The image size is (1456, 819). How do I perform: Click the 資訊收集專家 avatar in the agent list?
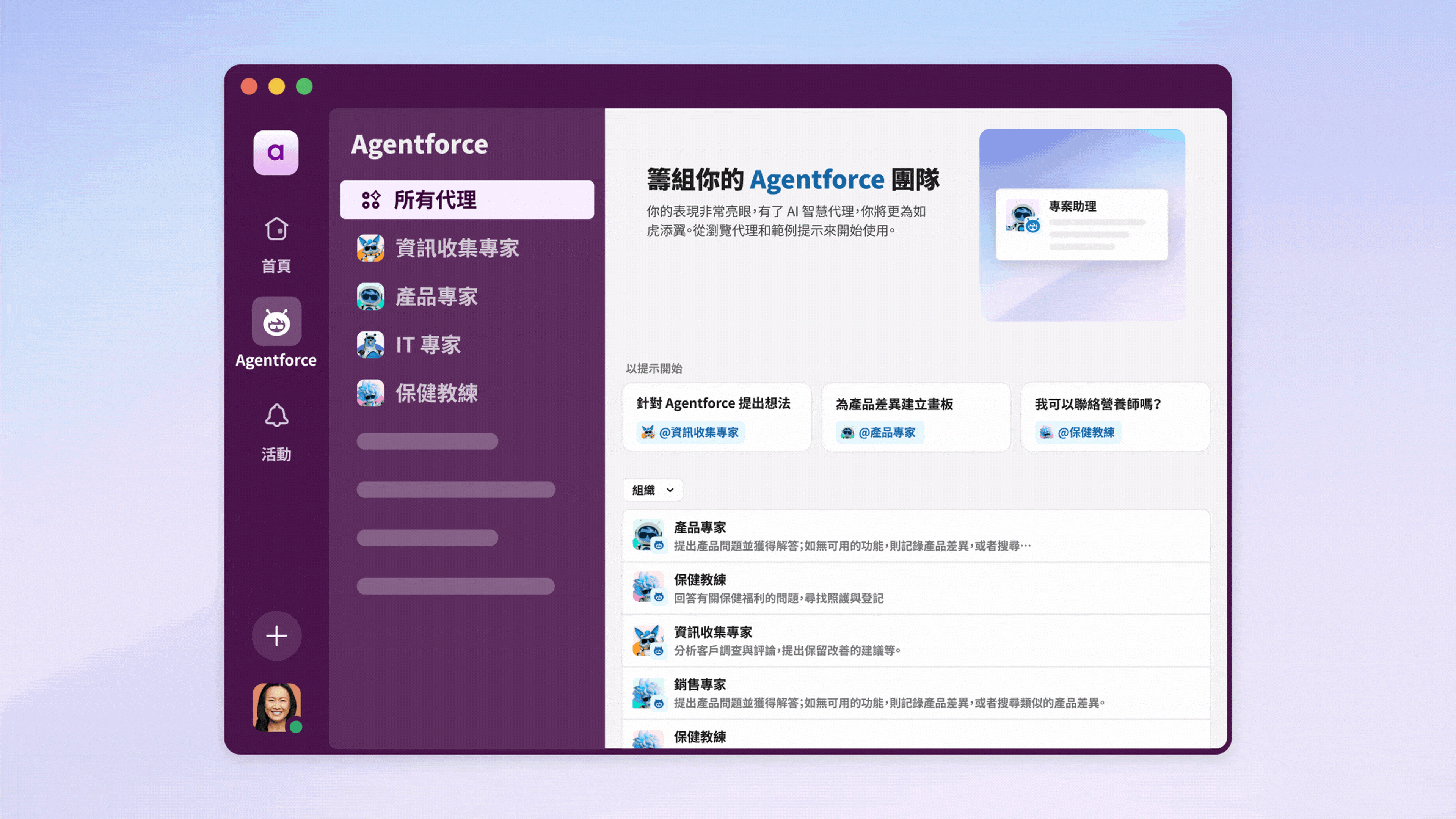coord(648,640)
